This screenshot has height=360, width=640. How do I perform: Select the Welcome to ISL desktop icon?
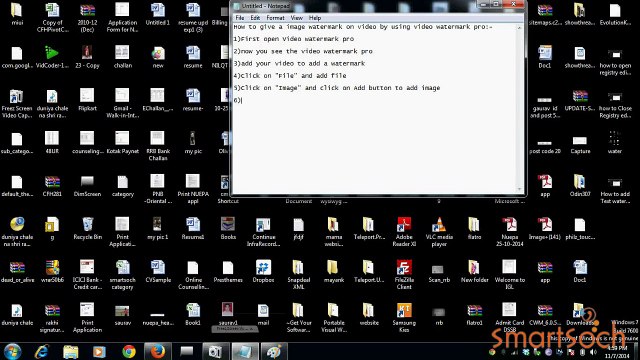509,275
